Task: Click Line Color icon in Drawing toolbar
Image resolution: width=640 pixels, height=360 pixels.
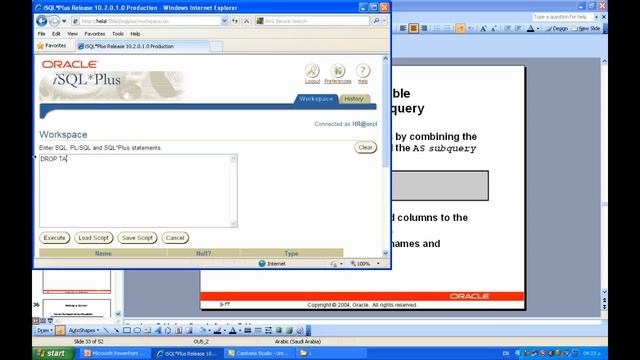Action: point(218,330)
